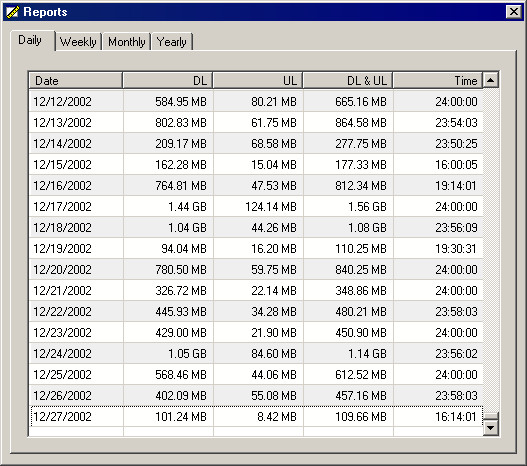Image resolution: width=527 pixels, height=466 pixels.
Task: Select the Yearly tab
Action: click(172, 42)
